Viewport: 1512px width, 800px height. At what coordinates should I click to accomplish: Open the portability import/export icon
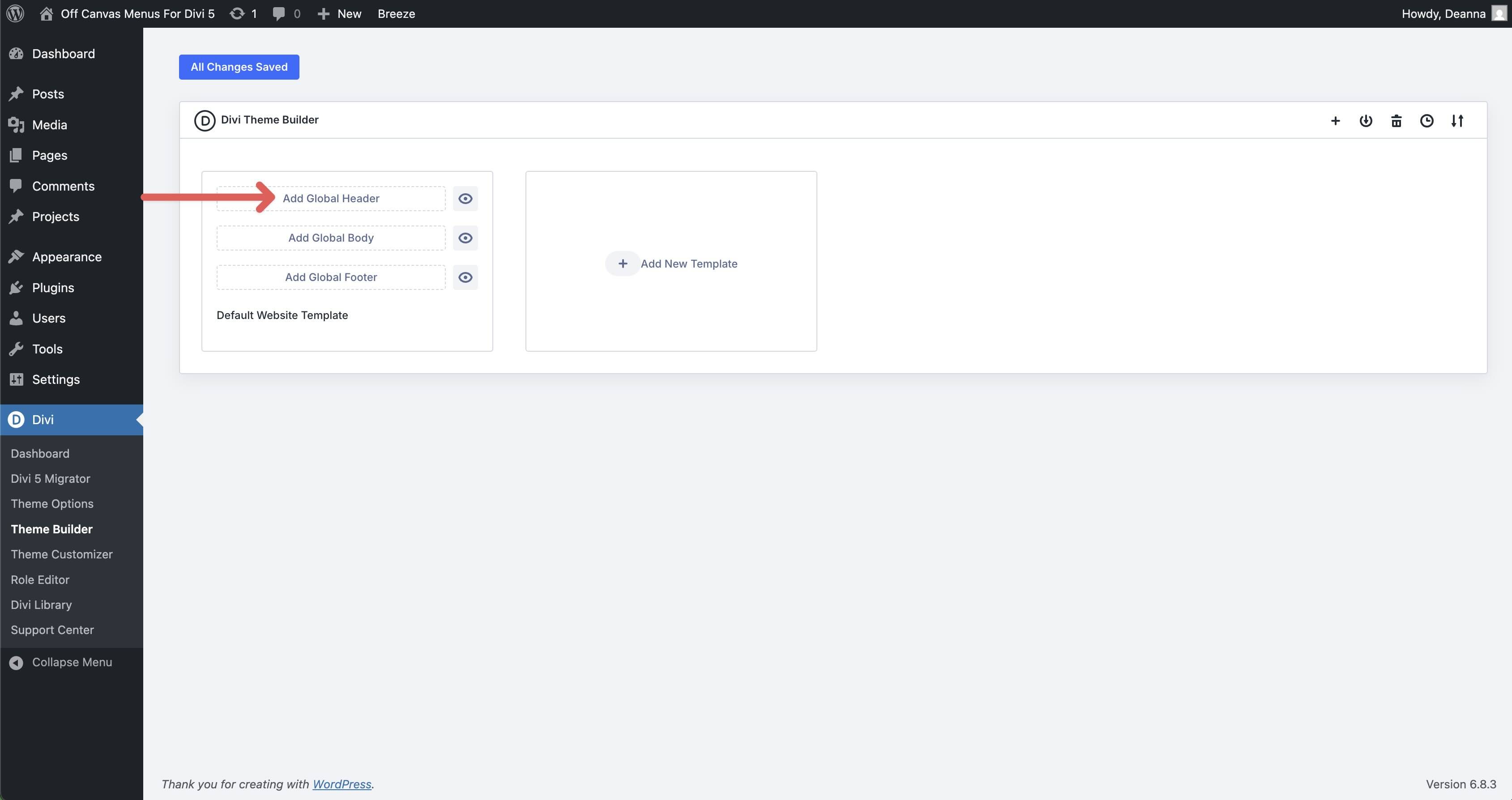click(1366, 120)
